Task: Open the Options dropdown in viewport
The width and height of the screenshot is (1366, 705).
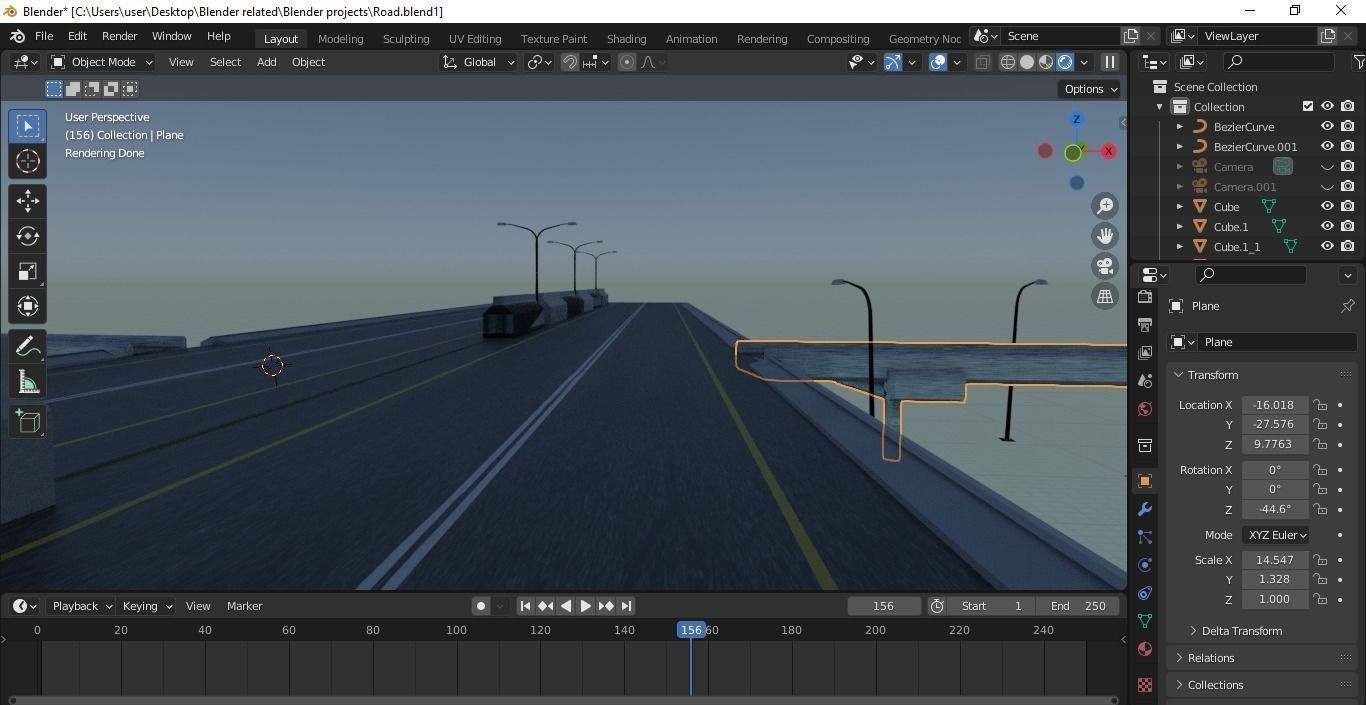Action: [x=1090, y=89]
